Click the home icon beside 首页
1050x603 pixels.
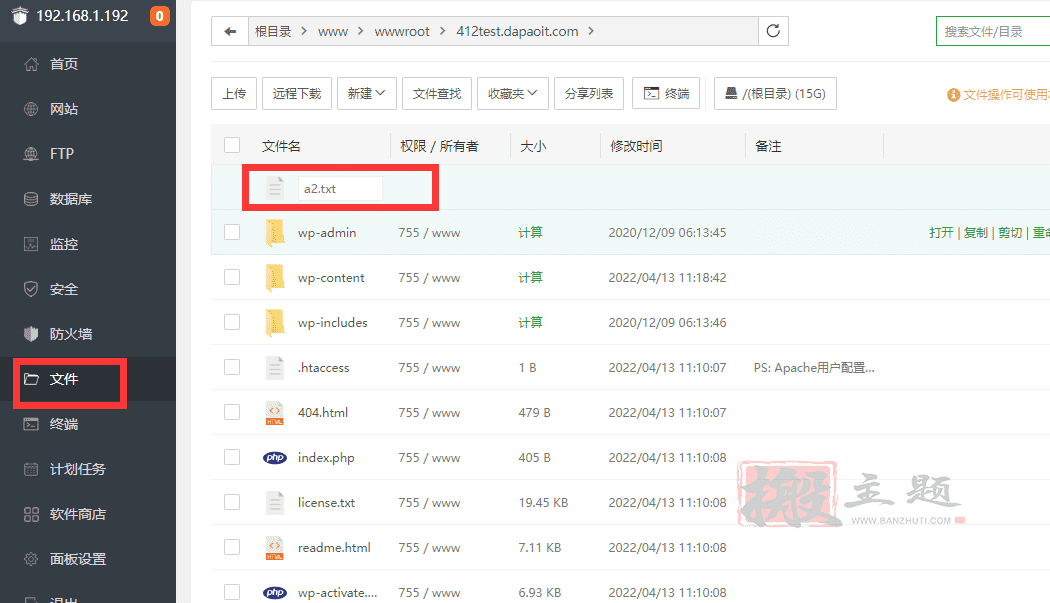(x=31, y=64)
